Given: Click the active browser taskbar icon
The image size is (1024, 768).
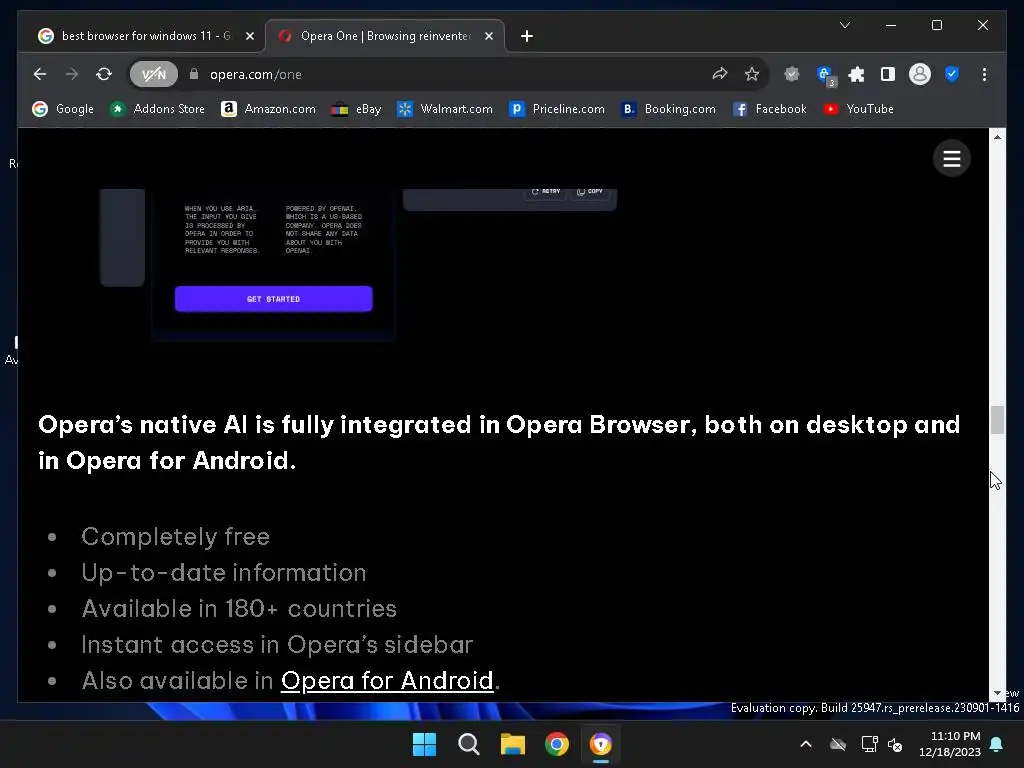Looking at the screenshot, I should point(601,744).
